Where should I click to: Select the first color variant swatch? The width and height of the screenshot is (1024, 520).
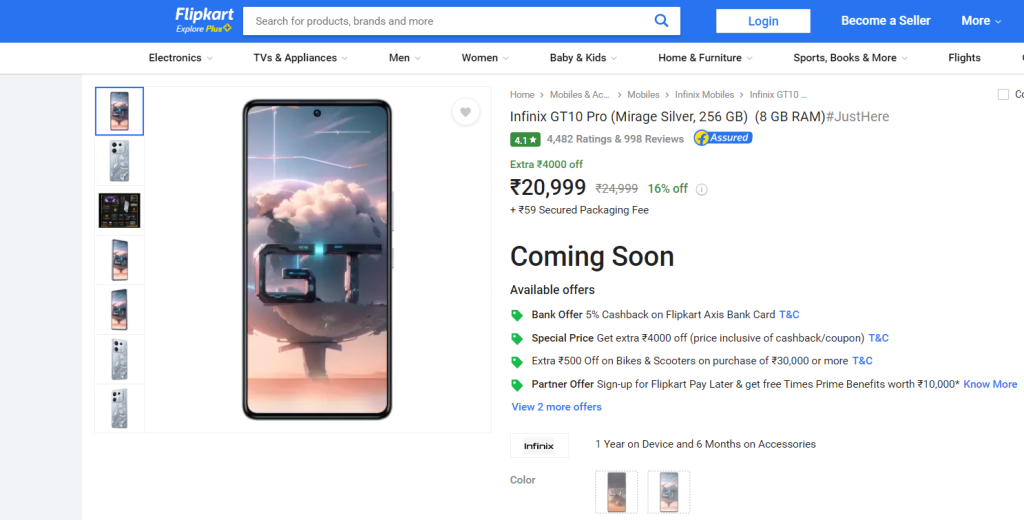click(x=616, y=492)
